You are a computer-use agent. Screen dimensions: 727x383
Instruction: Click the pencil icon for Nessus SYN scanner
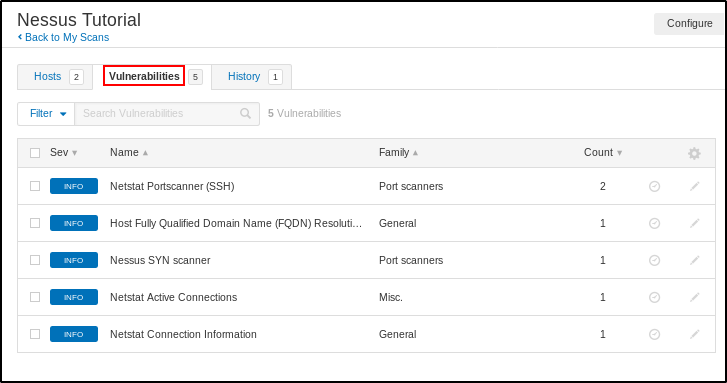point(694,261)
